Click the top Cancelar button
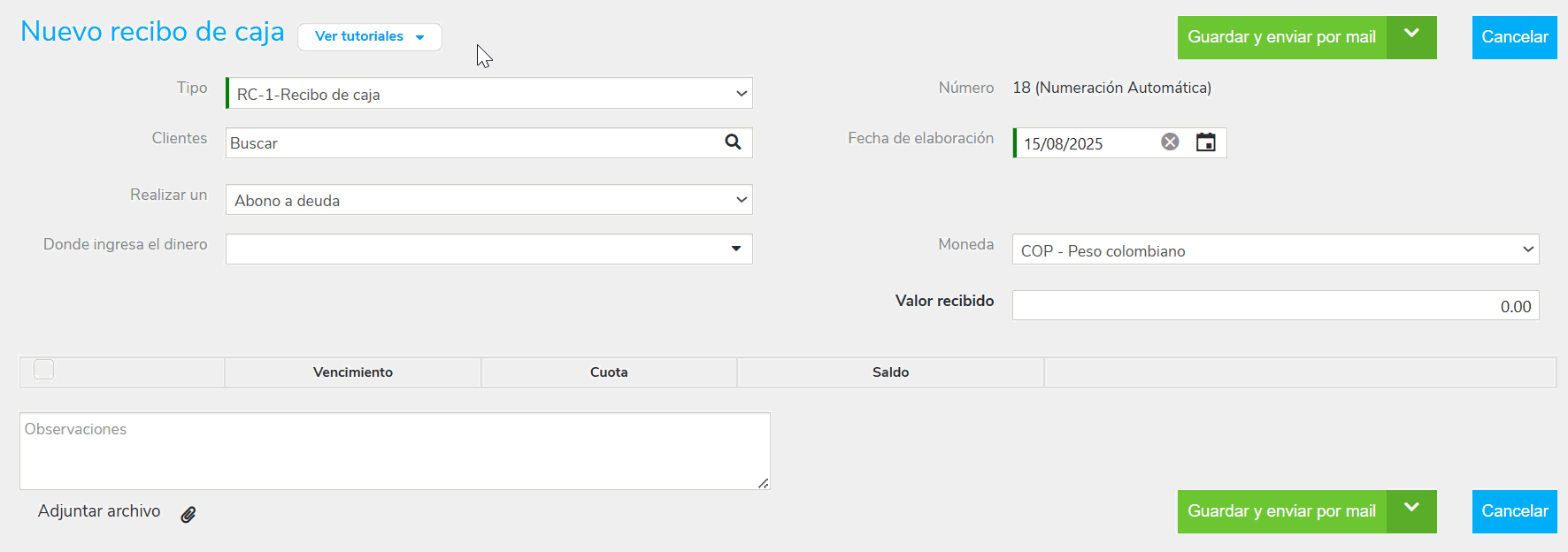The image size is (1568, 552). [x=1514, y=37]
